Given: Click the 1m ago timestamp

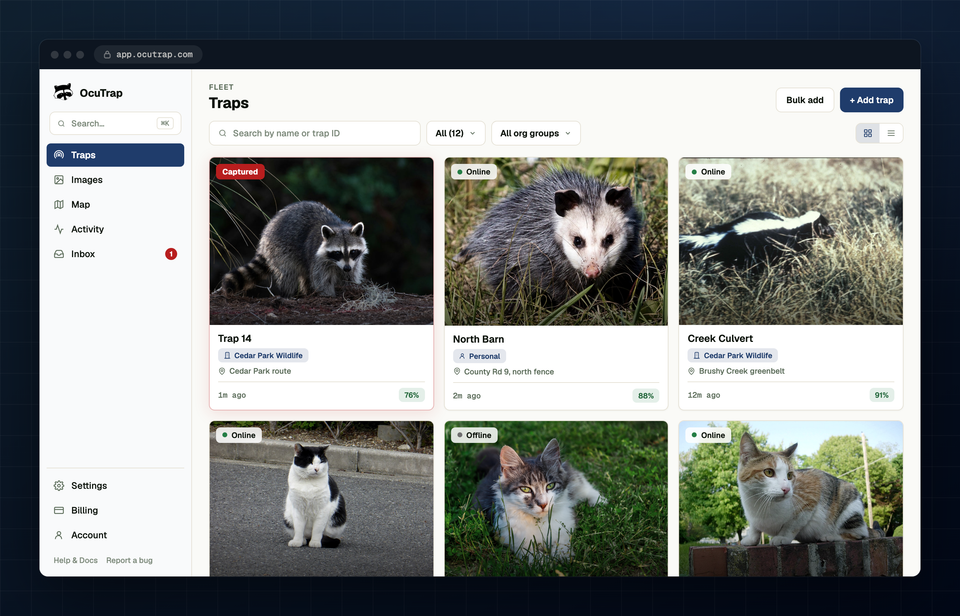Looking at the screenshot, I should (x=232, y=395).
